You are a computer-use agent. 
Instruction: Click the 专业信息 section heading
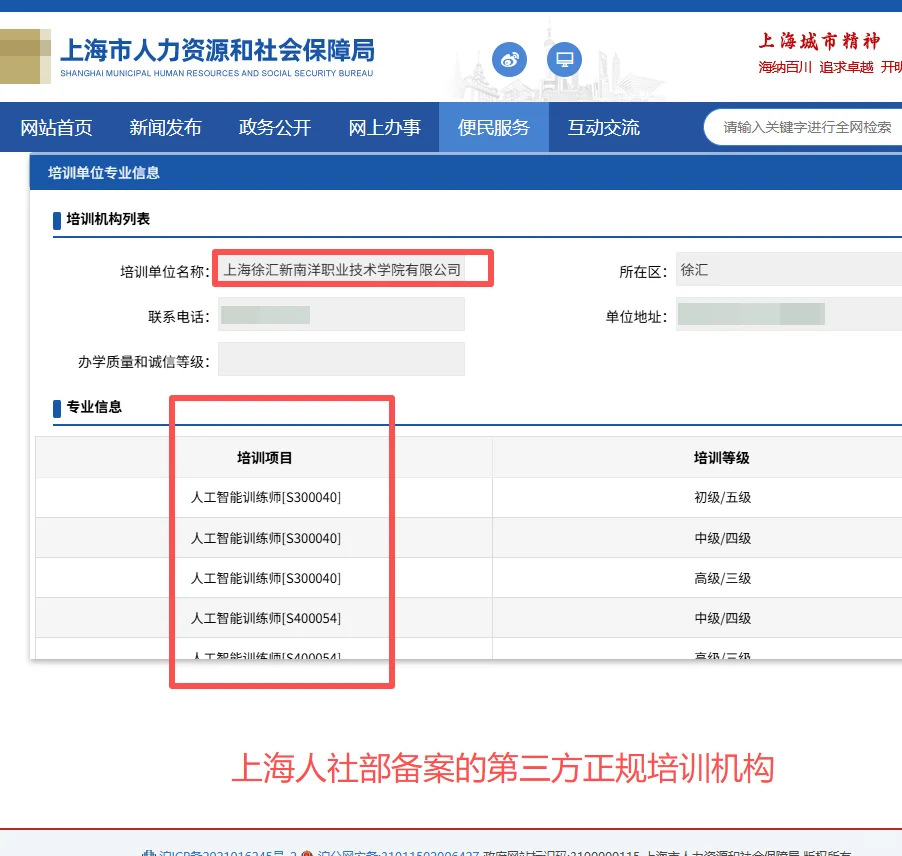point(94,407)
